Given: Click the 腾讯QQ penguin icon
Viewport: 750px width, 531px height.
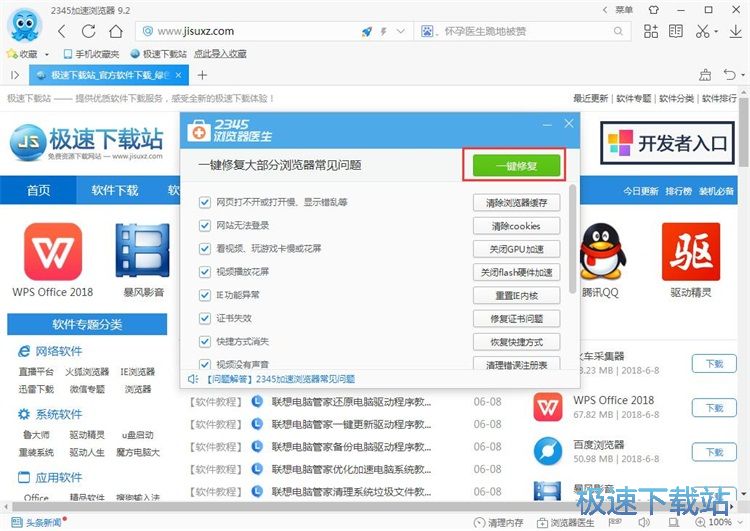Looking at the screenshot, I should coord(602,251).
